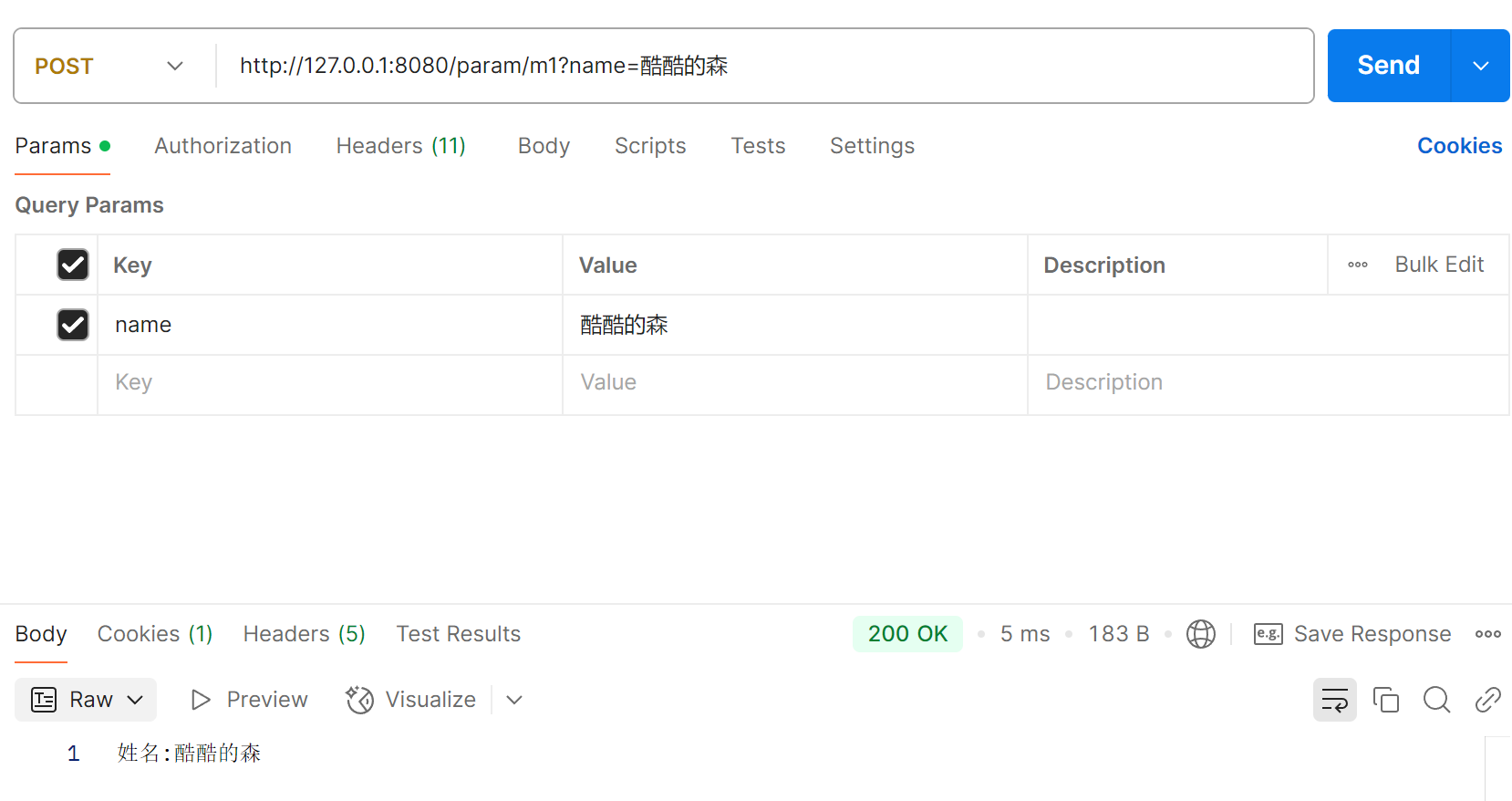
Task: Click the 200 OK status badge
Action: click(x=907, y=634)
